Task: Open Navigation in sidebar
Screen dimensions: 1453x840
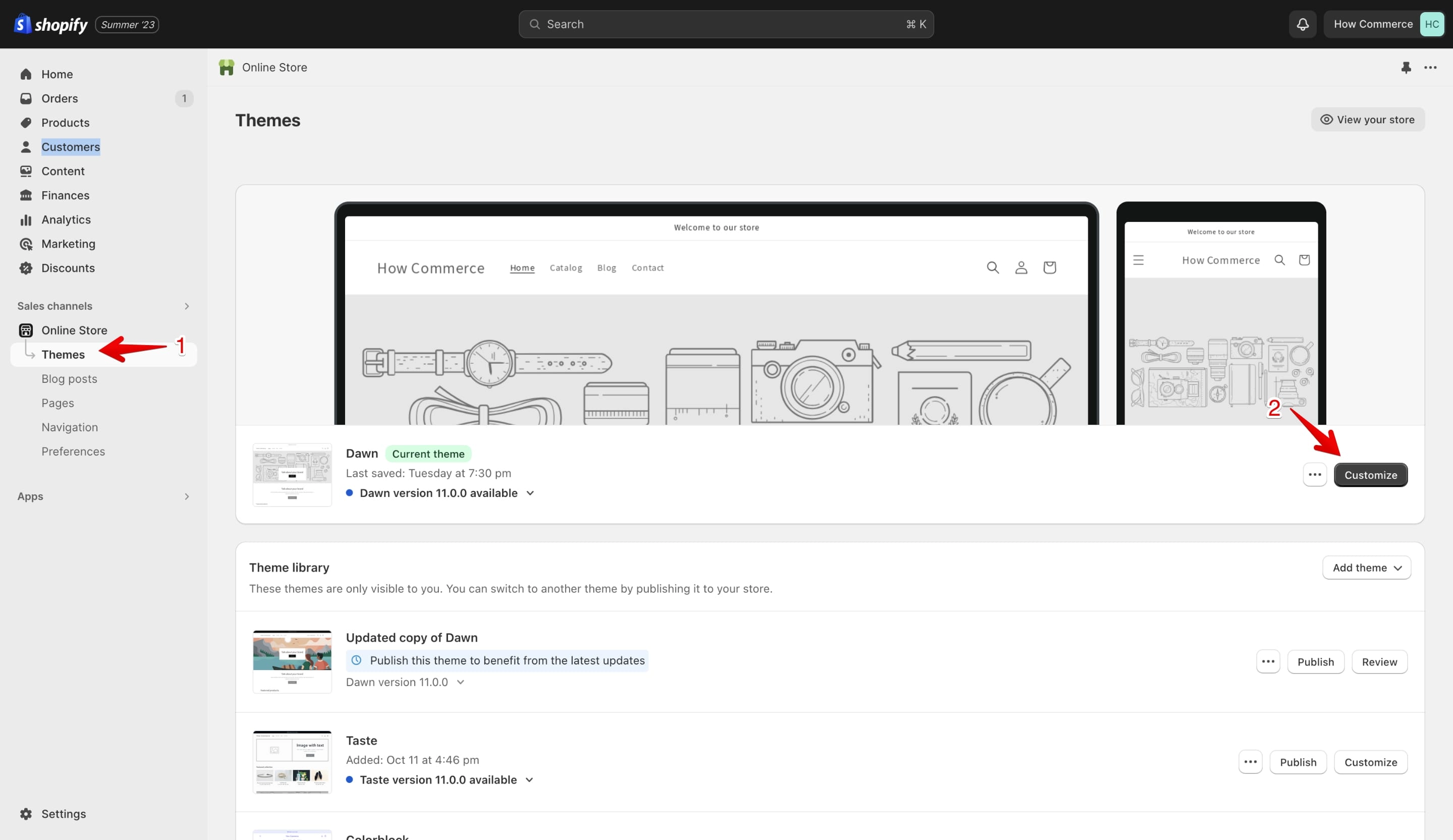Action: pos(70,427)
